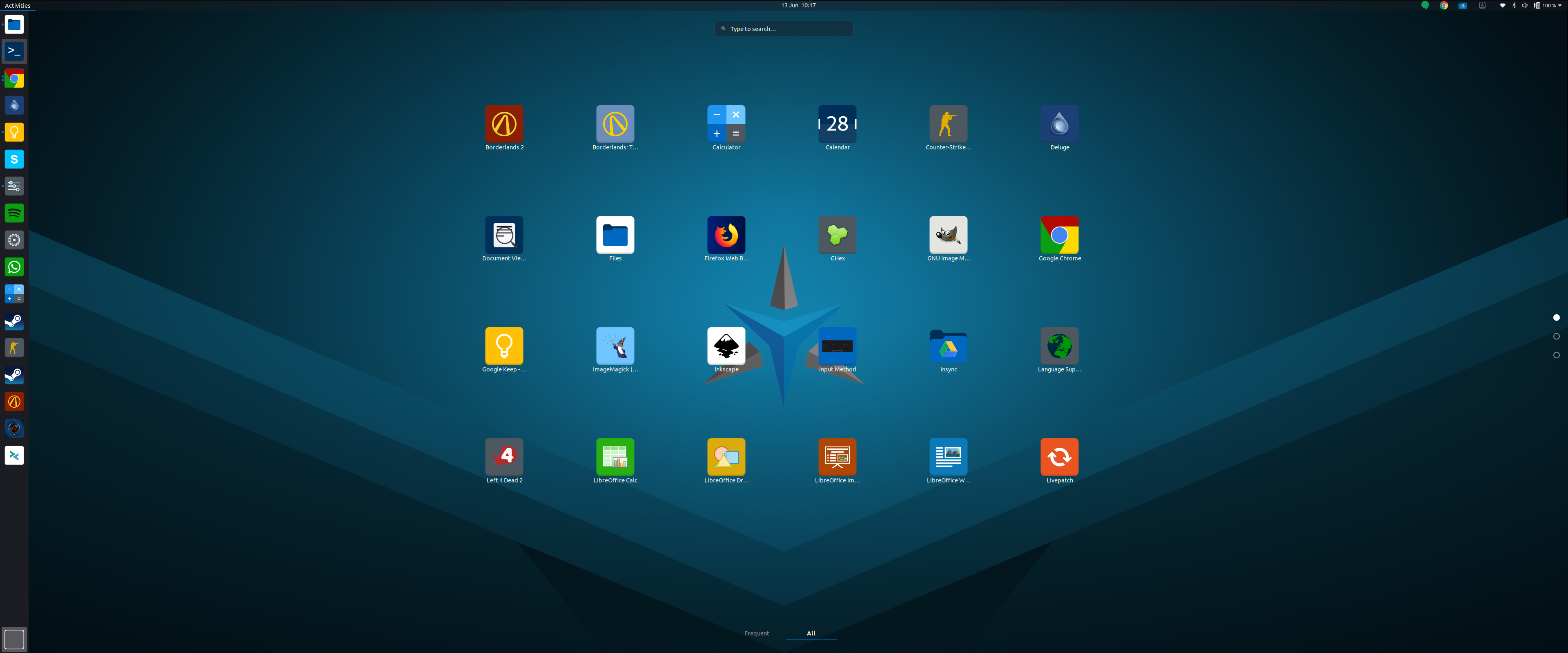Select the All apps tab
The height and width of the screenshot is (653, 1568).
pyautogui.click(x=811, y=633)
